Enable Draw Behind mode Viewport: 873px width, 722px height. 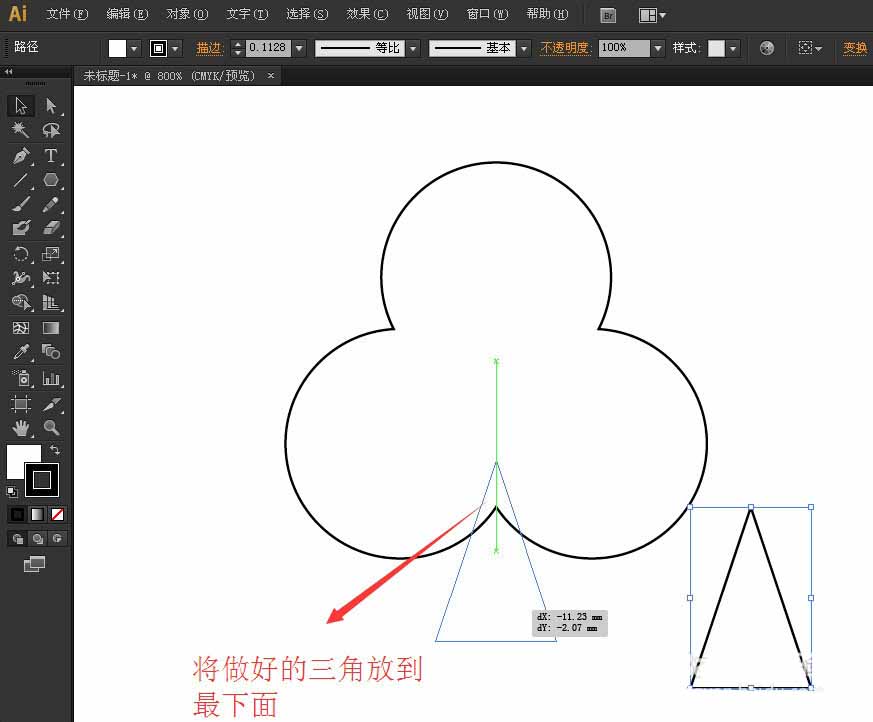37,538
